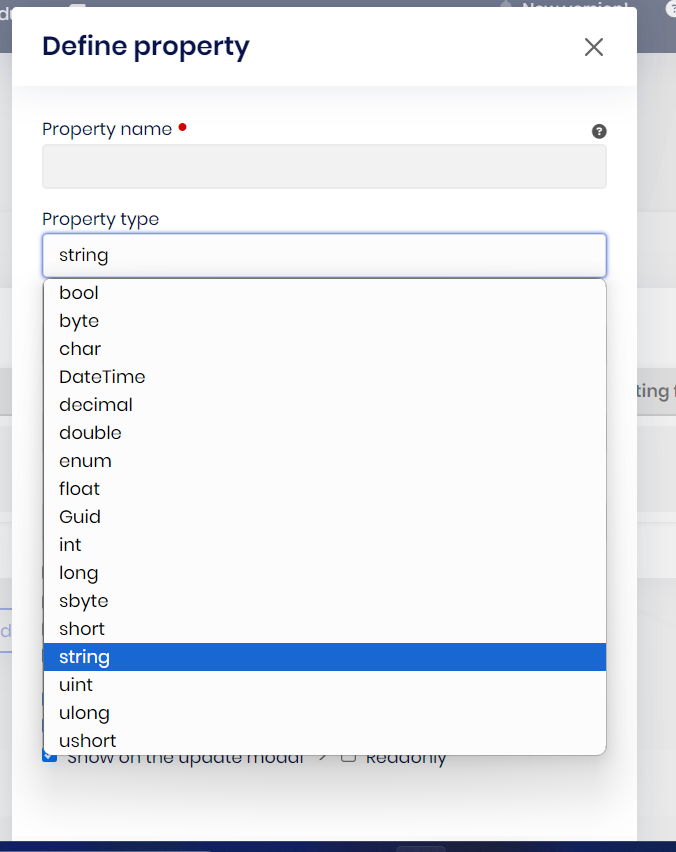This screenshot has height=852, width=676.
Task: Click the help question mark icon
Action: coord(599,131)
